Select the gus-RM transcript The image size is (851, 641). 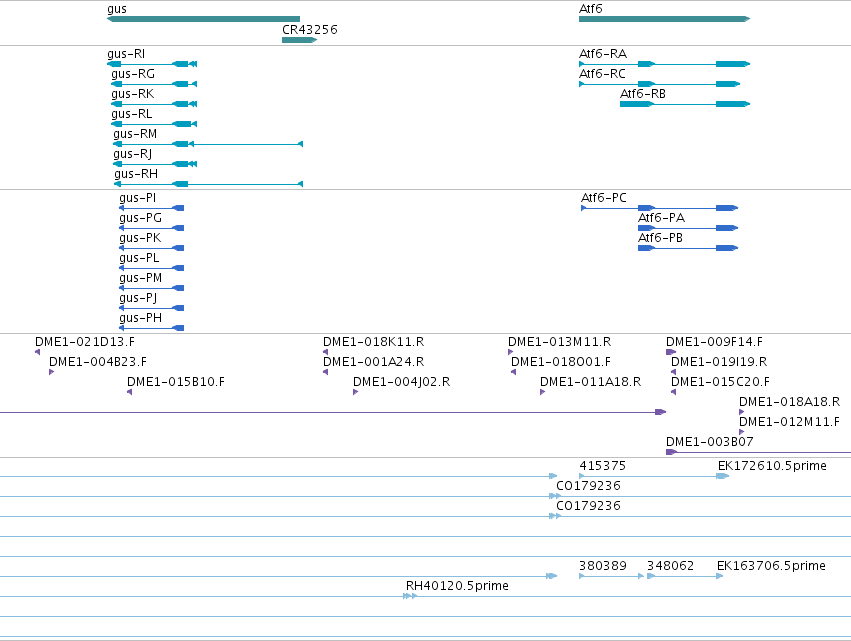[x=208, y=144]
